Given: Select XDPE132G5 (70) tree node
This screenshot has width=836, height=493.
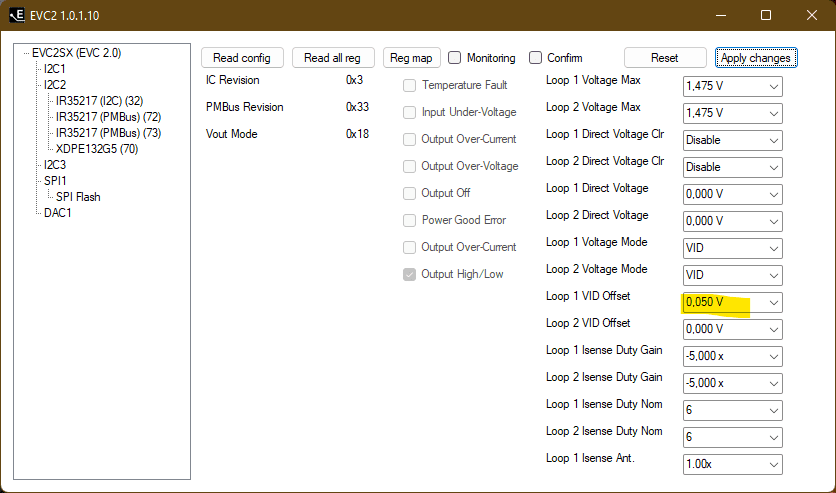Looking at the screenshot, I should (x=97, y=149).
